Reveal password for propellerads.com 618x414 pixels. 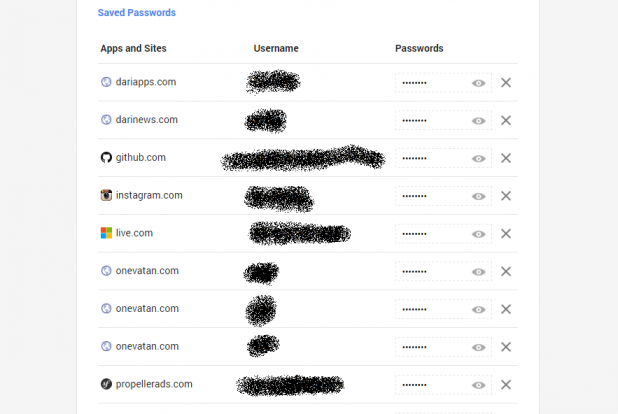[x=479, y=384]
